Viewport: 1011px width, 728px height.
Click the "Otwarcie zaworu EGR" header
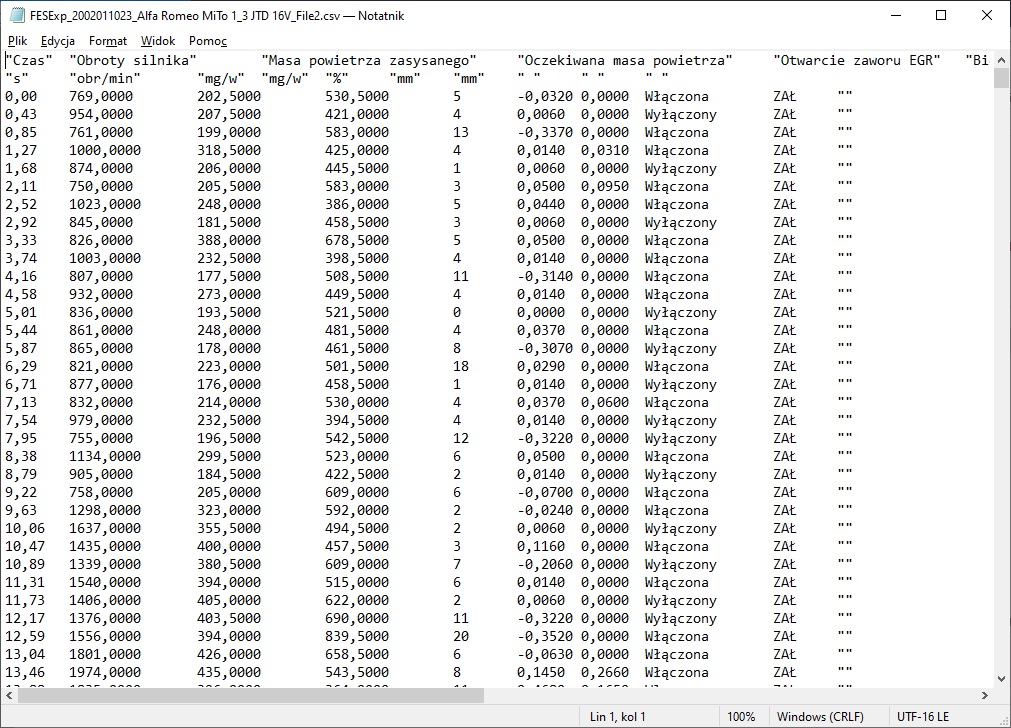tap(857, 61)
